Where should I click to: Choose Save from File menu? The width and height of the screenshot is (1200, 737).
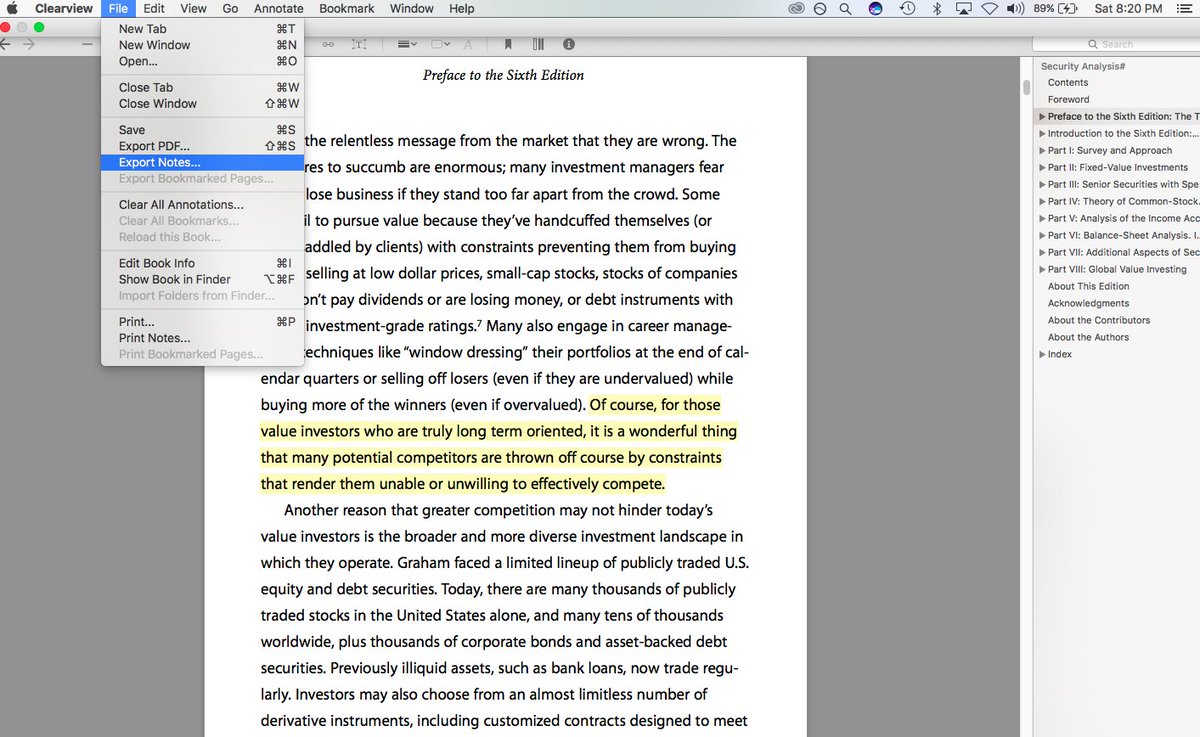(x=203, y=130)
